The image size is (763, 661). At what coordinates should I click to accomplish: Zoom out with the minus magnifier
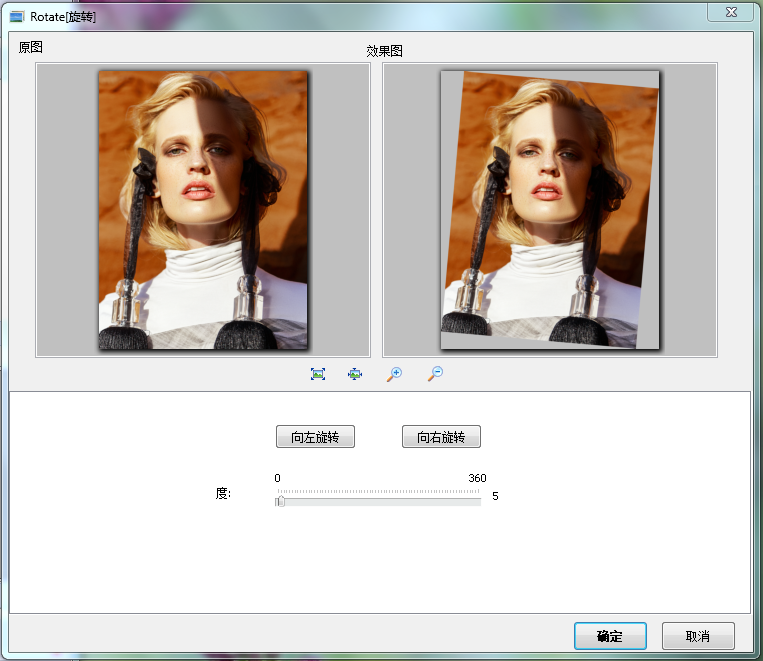pos(435,374)
